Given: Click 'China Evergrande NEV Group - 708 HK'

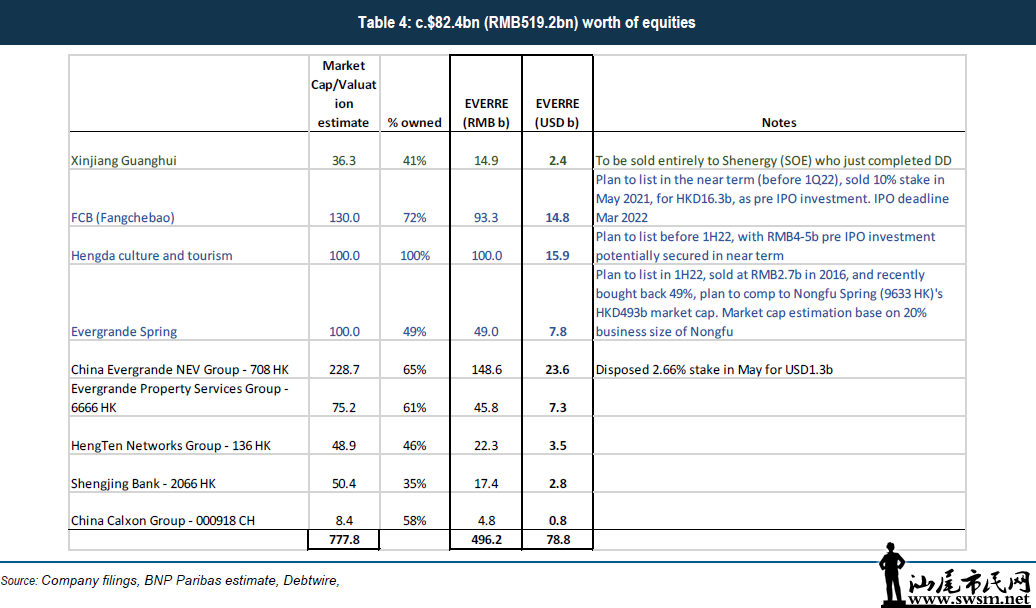Looking at the screenshot, I should tap(180, 369).
